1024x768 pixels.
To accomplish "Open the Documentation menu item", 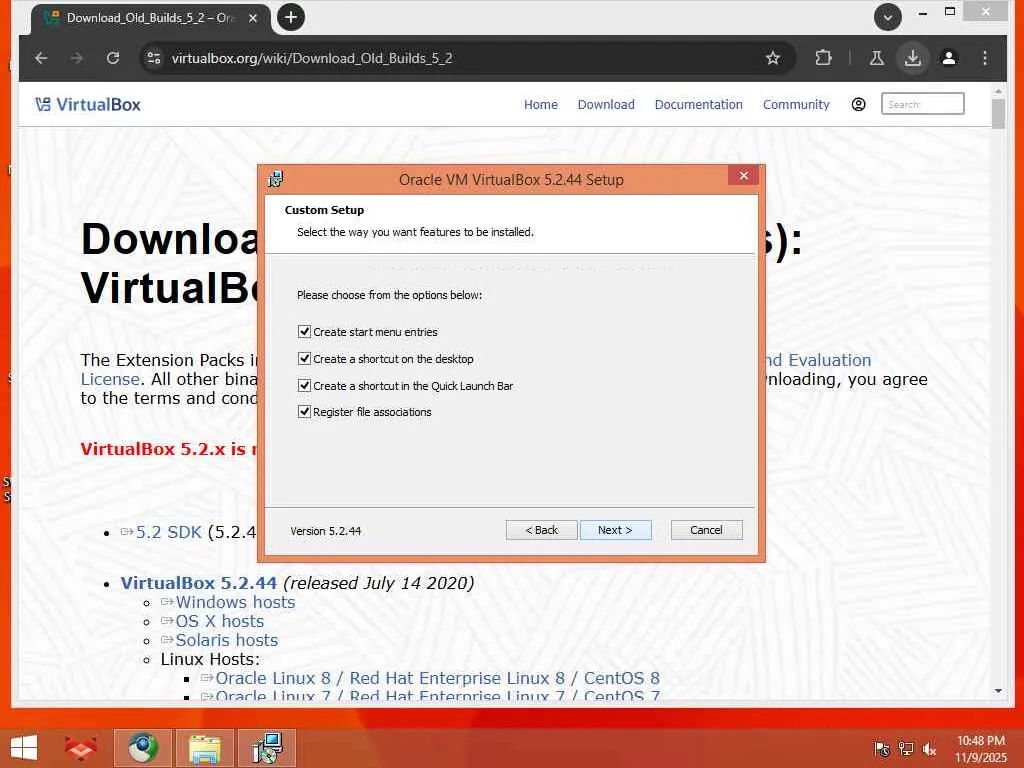I will click(x=699, y=104).
